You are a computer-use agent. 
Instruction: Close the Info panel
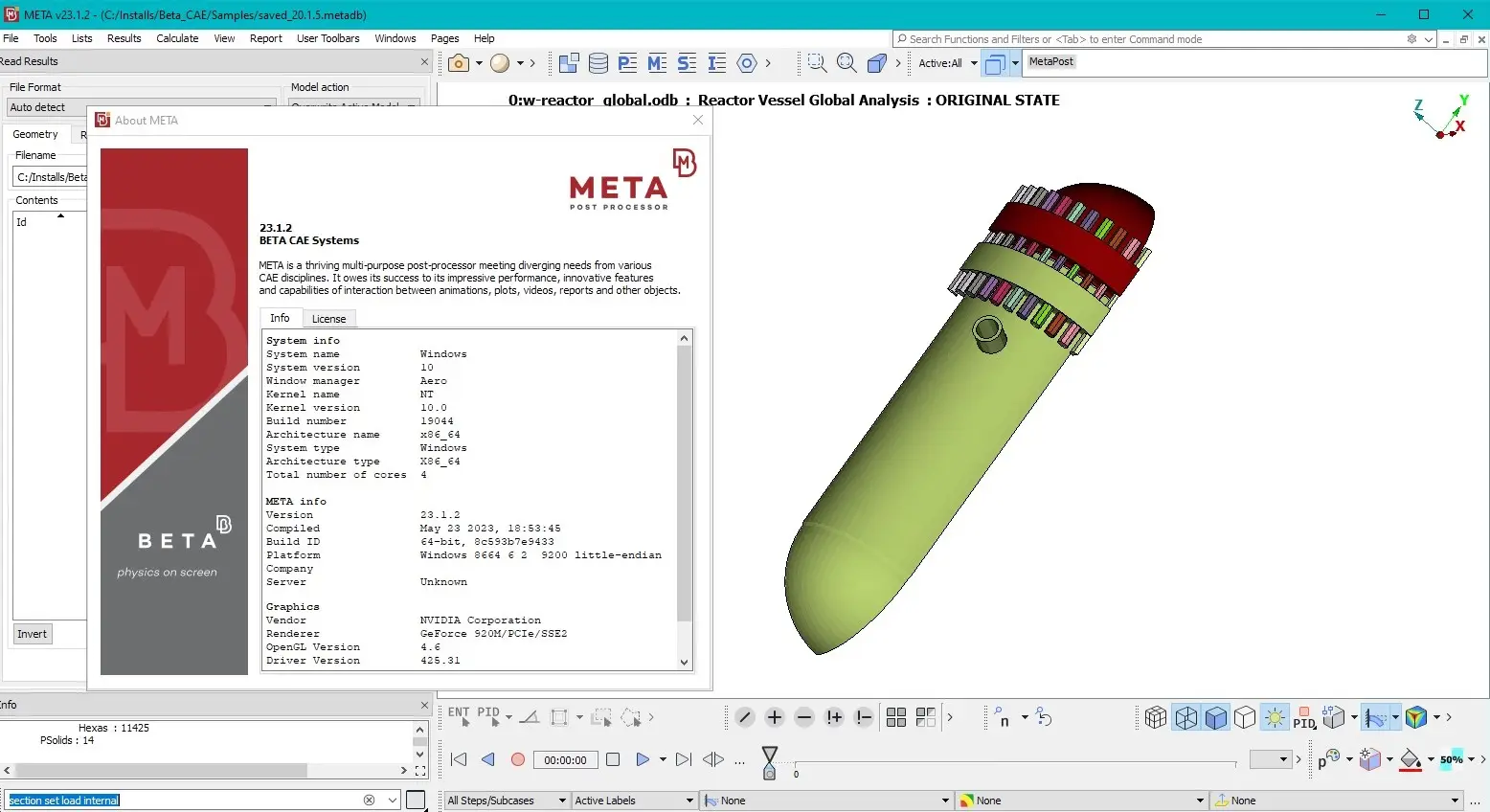click(x=424, y=705)
